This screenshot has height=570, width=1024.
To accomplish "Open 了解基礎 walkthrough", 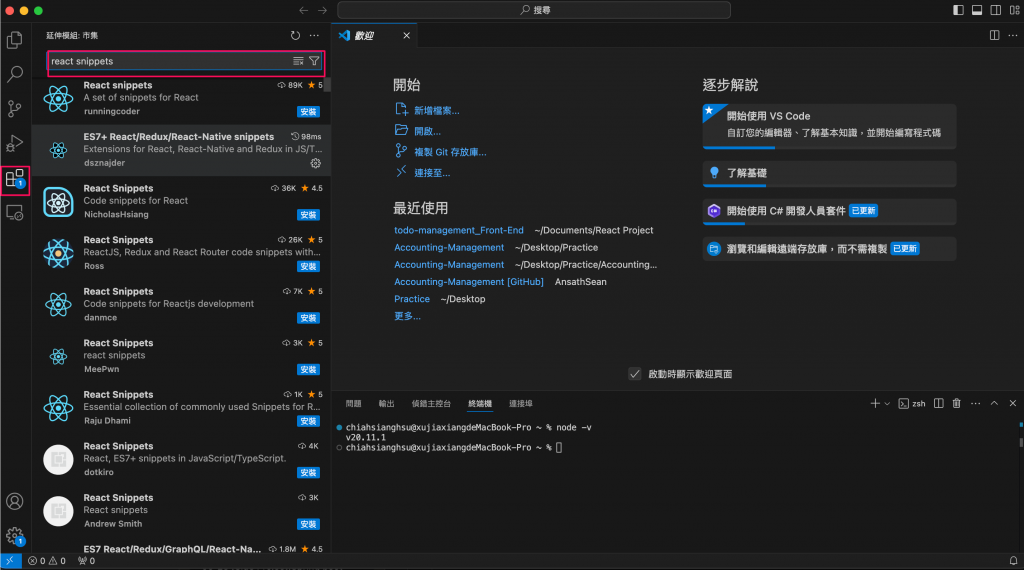I will click(829, 174).
